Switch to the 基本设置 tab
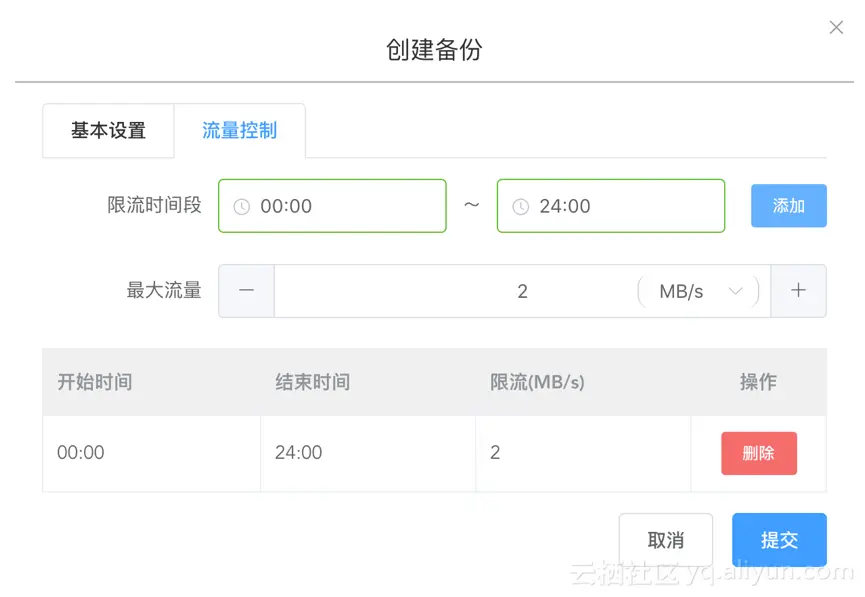865x597 pixels. click(108, 131)
